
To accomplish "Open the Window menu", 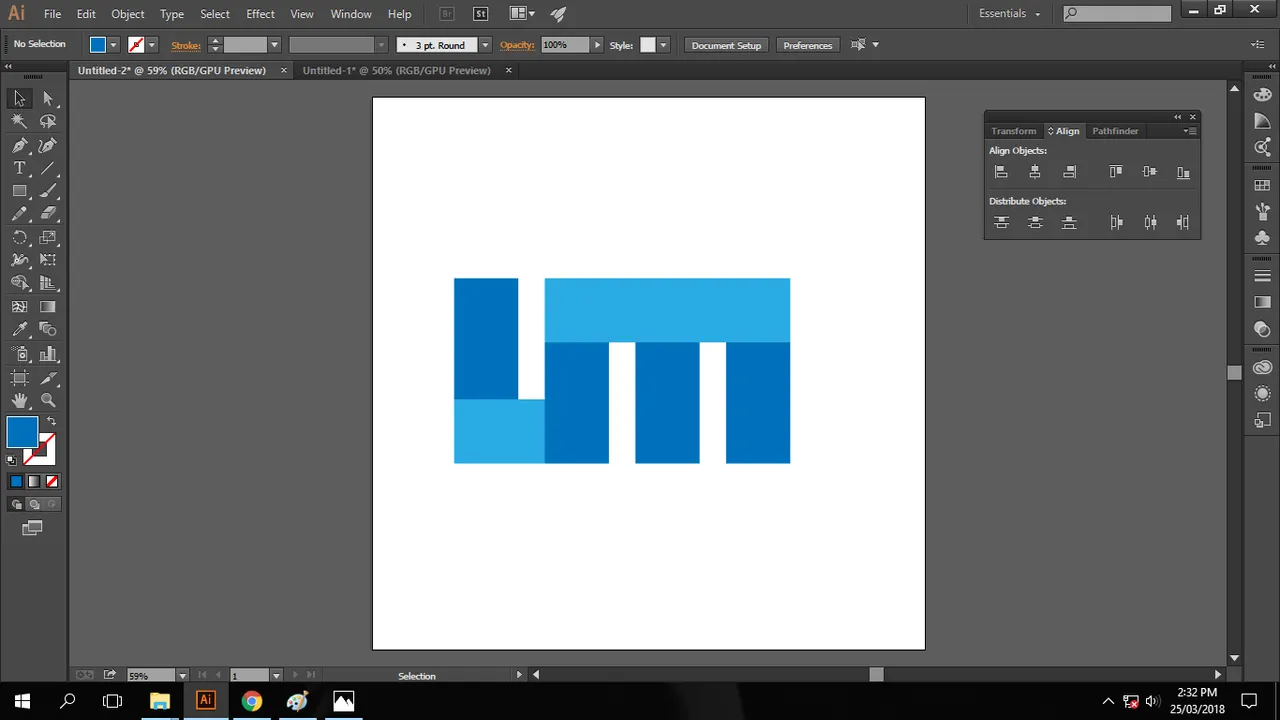I will point(351,14).
